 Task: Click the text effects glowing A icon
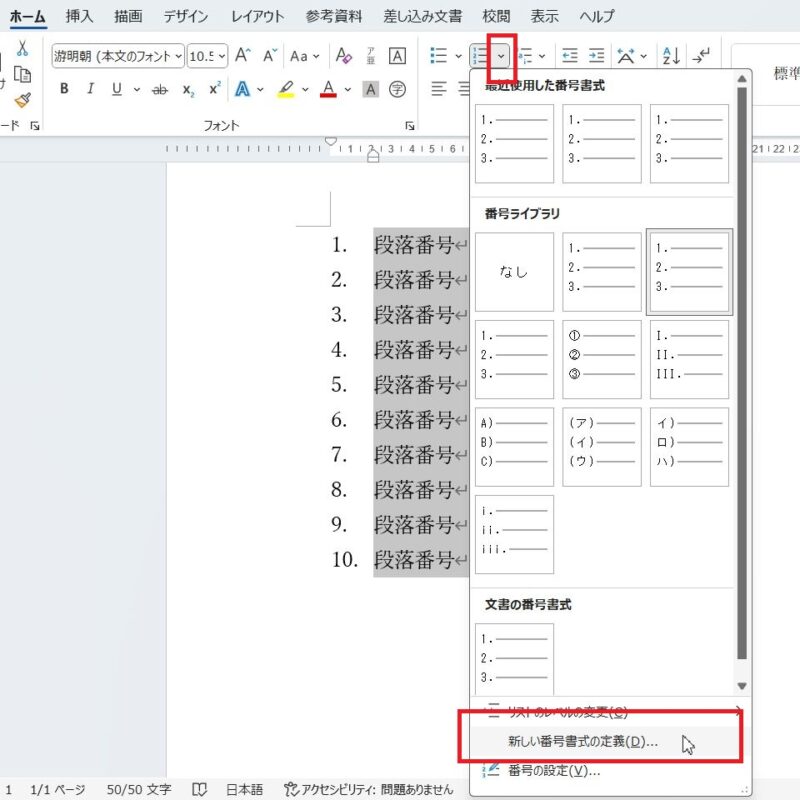coord(242,89)
